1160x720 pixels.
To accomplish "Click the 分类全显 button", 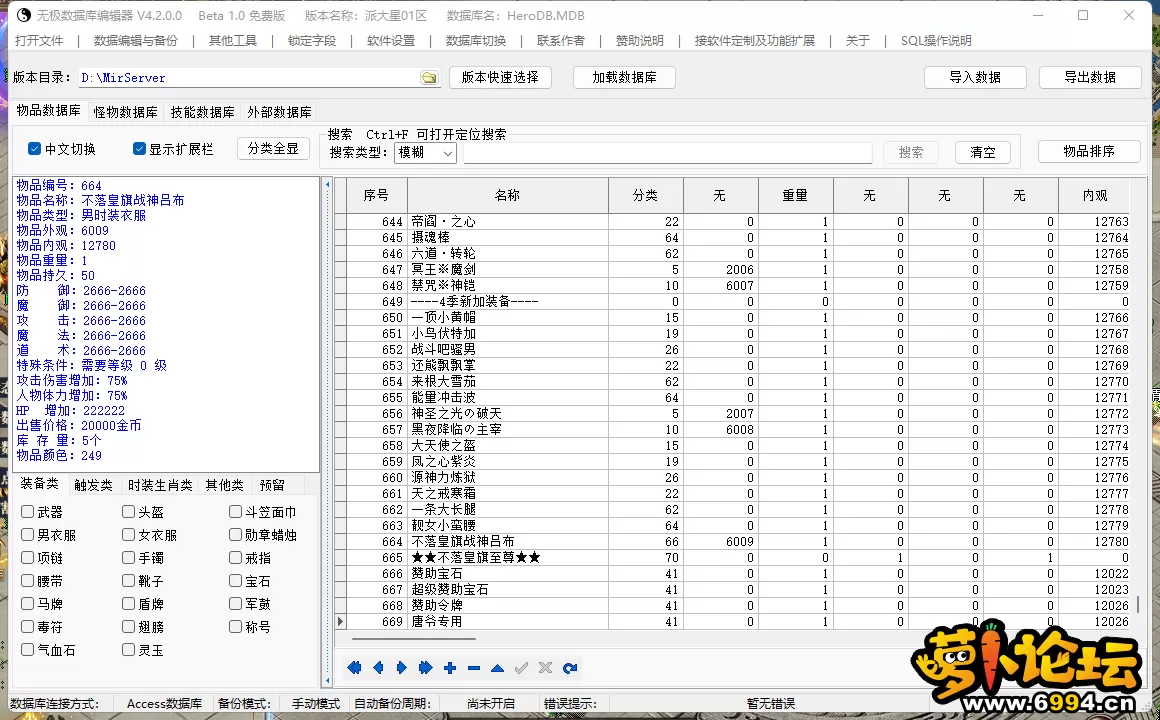I will [x=273, y=149].
